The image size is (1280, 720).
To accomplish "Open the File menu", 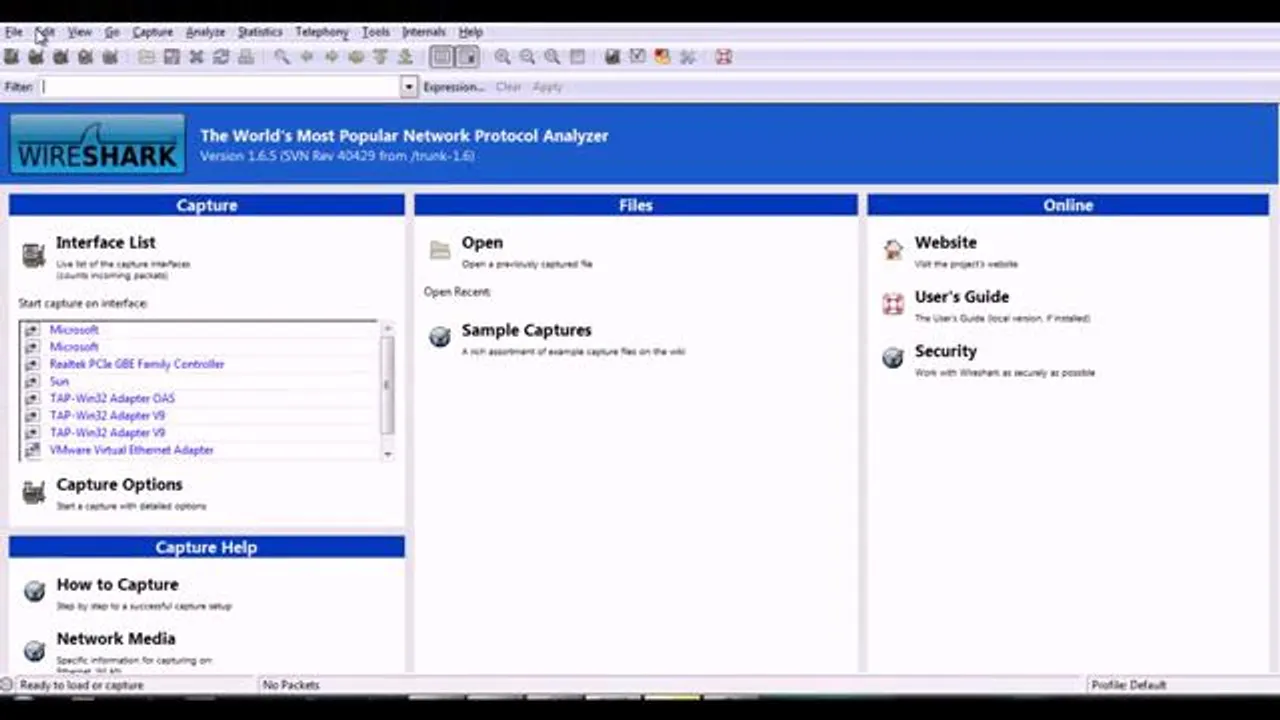I will coord(14,32).
